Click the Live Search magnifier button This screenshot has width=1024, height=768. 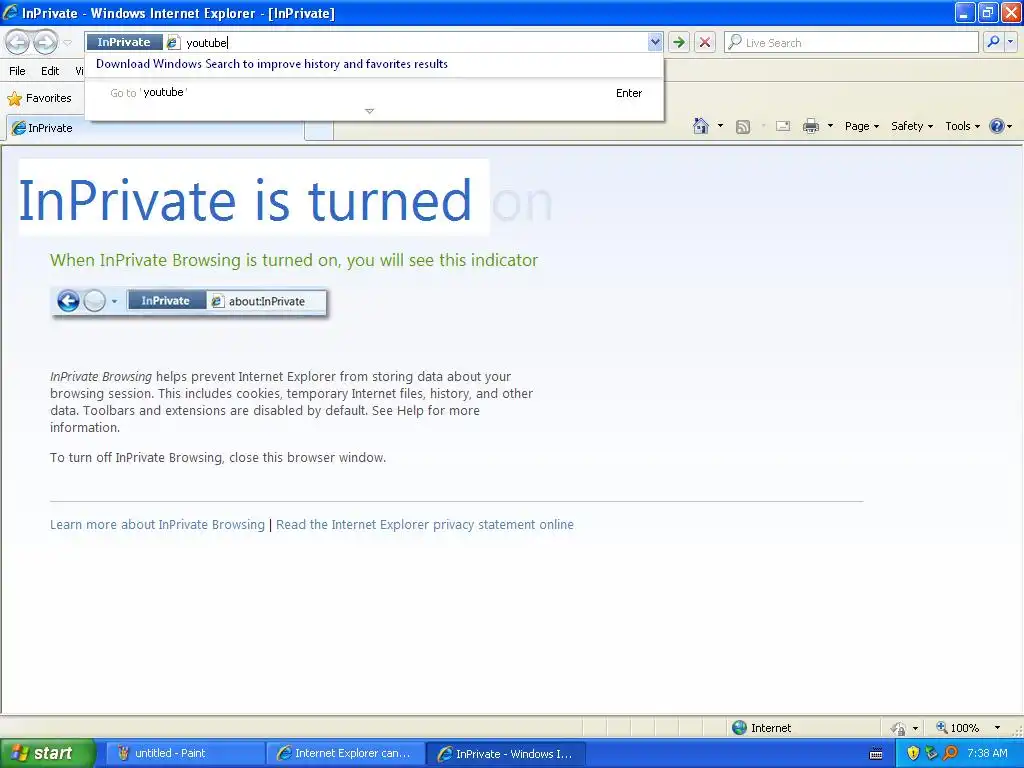click(x=993, y=42)
